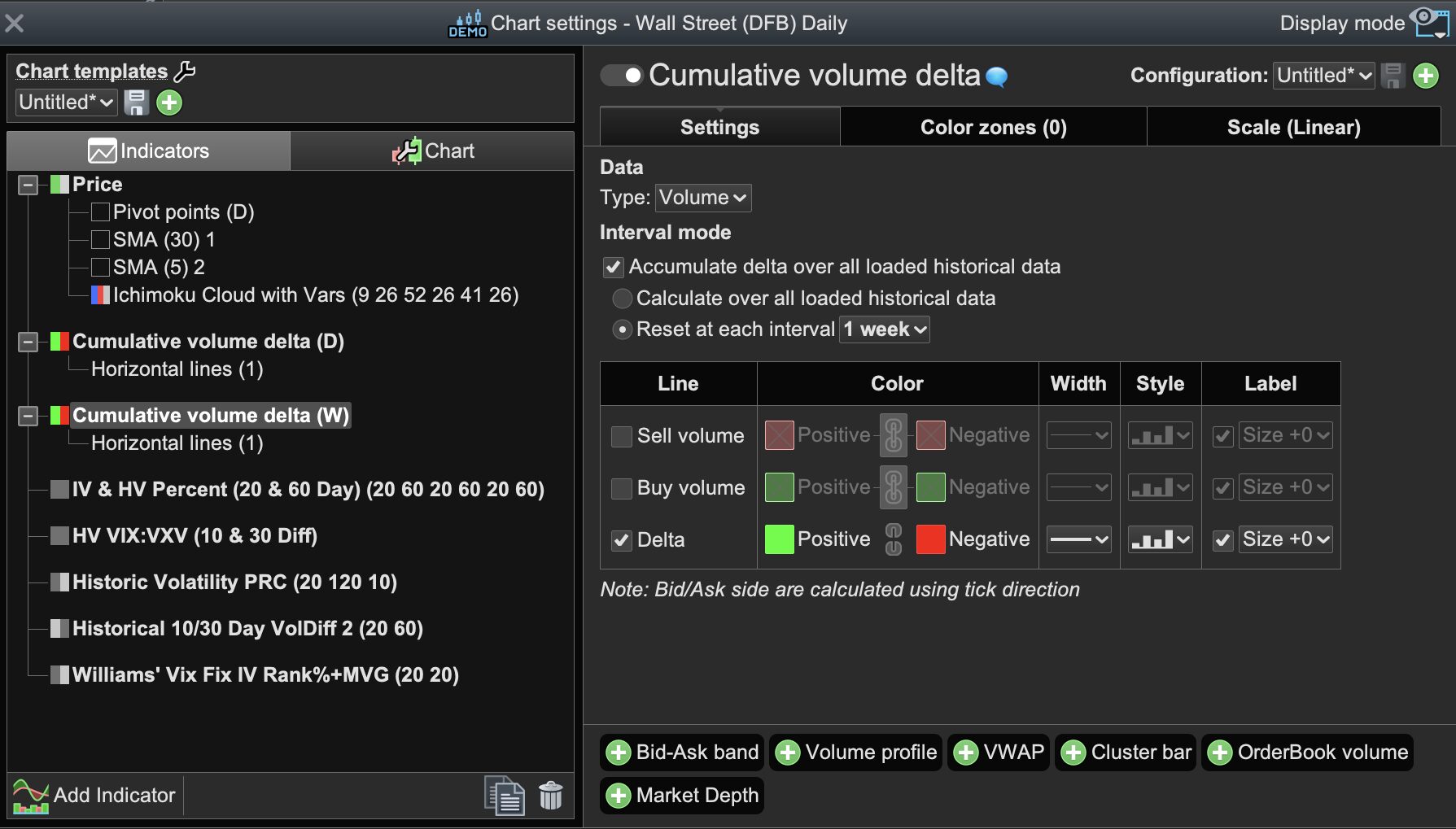This screenshot has width=1456, height=829.
Task: Open the Display mode eye icon
Action: click(x=1430, y=23)
